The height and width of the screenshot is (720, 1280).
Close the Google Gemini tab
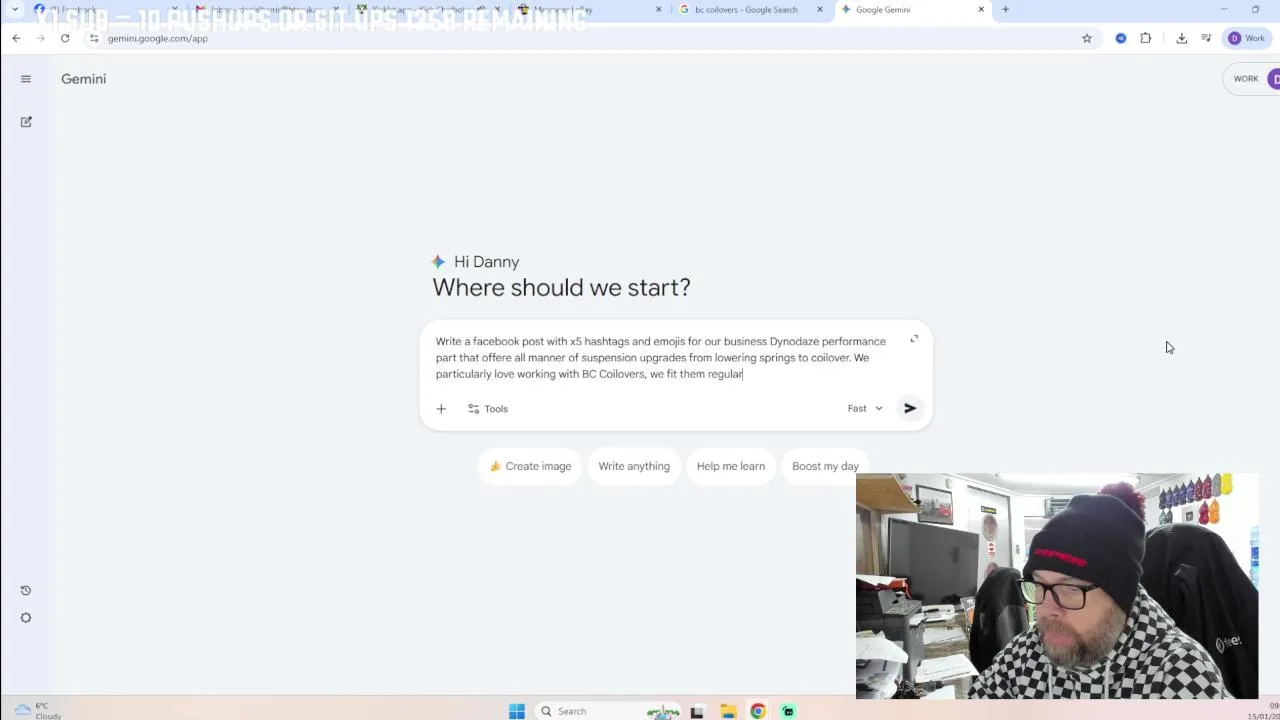[981, 9]
